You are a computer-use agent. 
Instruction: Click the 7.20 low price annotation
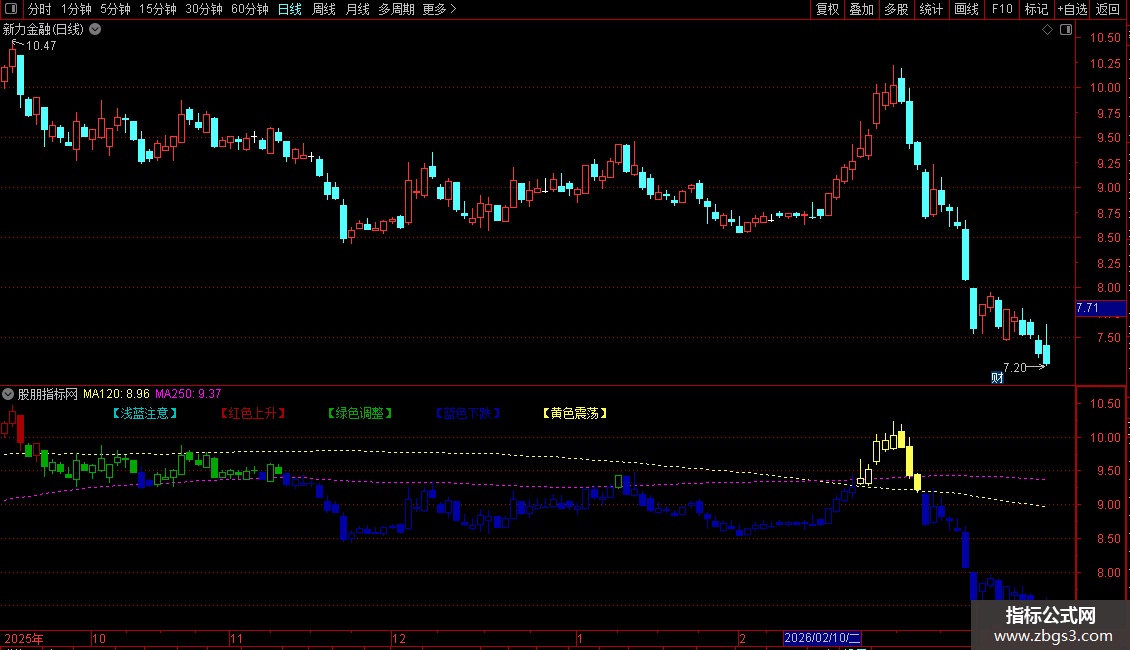pyautogui.click(x=1015, y=368)
